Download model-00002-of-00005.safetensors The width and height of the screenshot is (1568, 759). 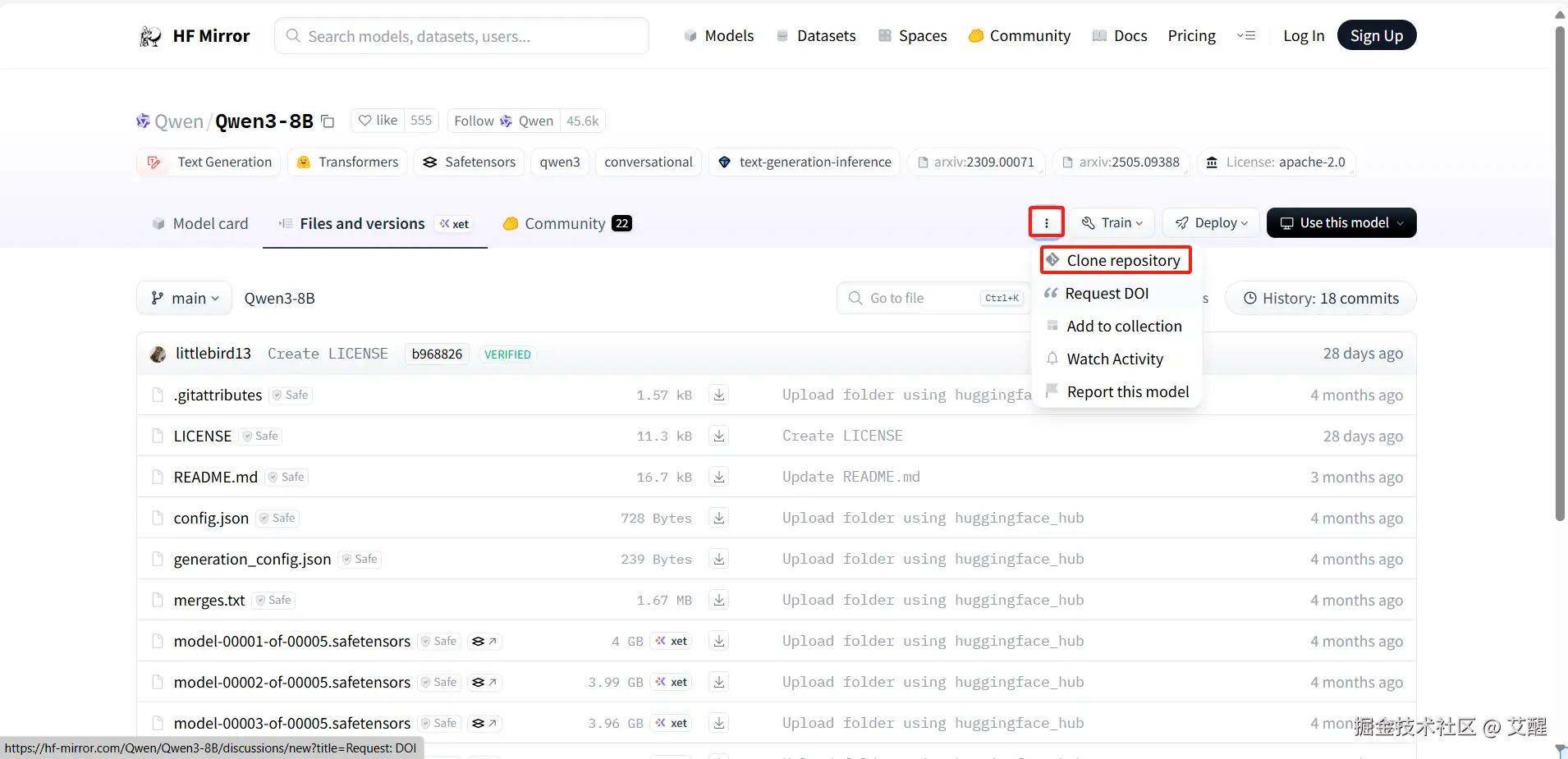point(719,682)
